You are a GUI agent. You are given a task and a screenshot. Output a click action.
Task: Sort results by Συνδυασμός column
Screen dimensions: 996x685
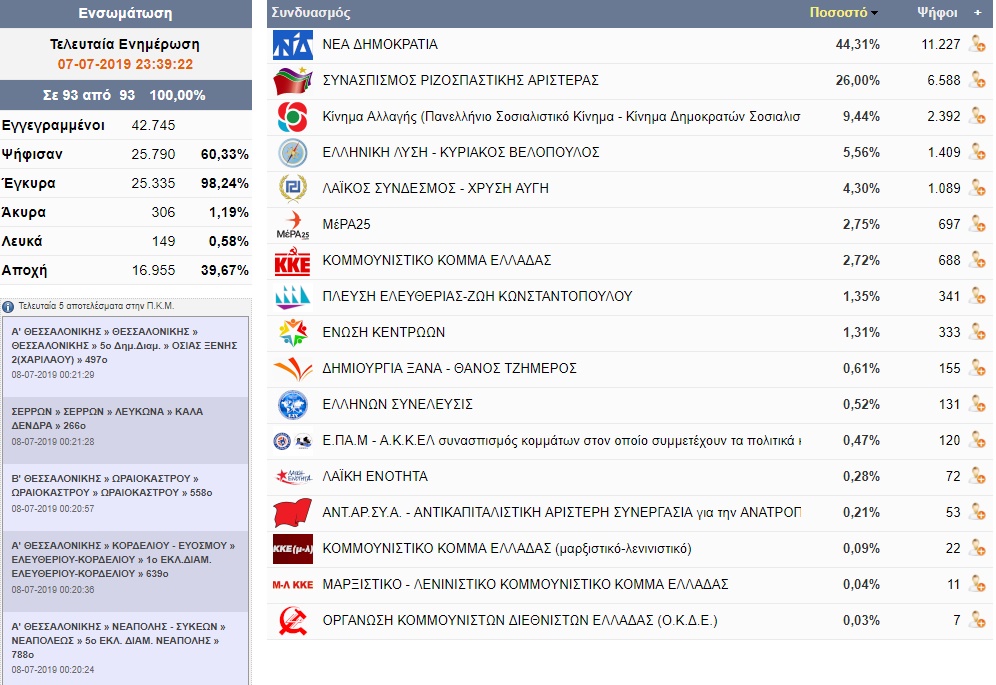[x=311, y=13]
